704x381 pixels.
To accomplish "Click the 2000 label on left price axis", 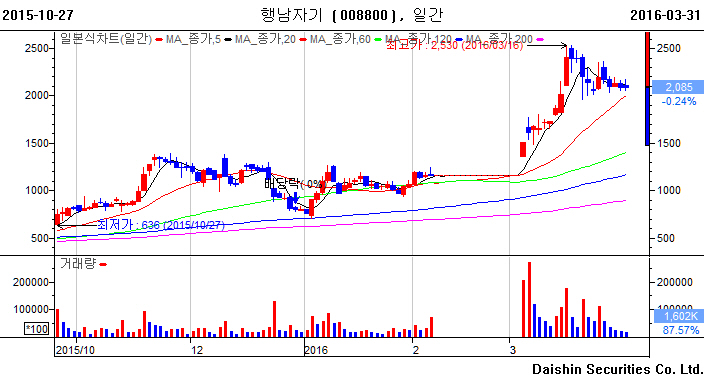I will click(x=37, y=95).
